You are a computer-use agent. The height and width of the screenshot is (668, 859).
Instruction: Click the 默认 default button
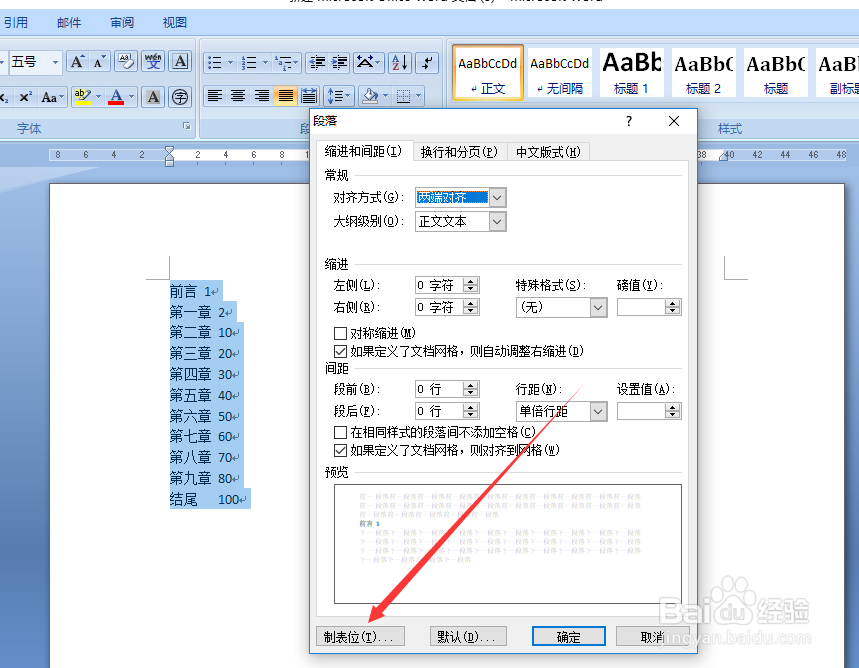[x=468, y=637]
